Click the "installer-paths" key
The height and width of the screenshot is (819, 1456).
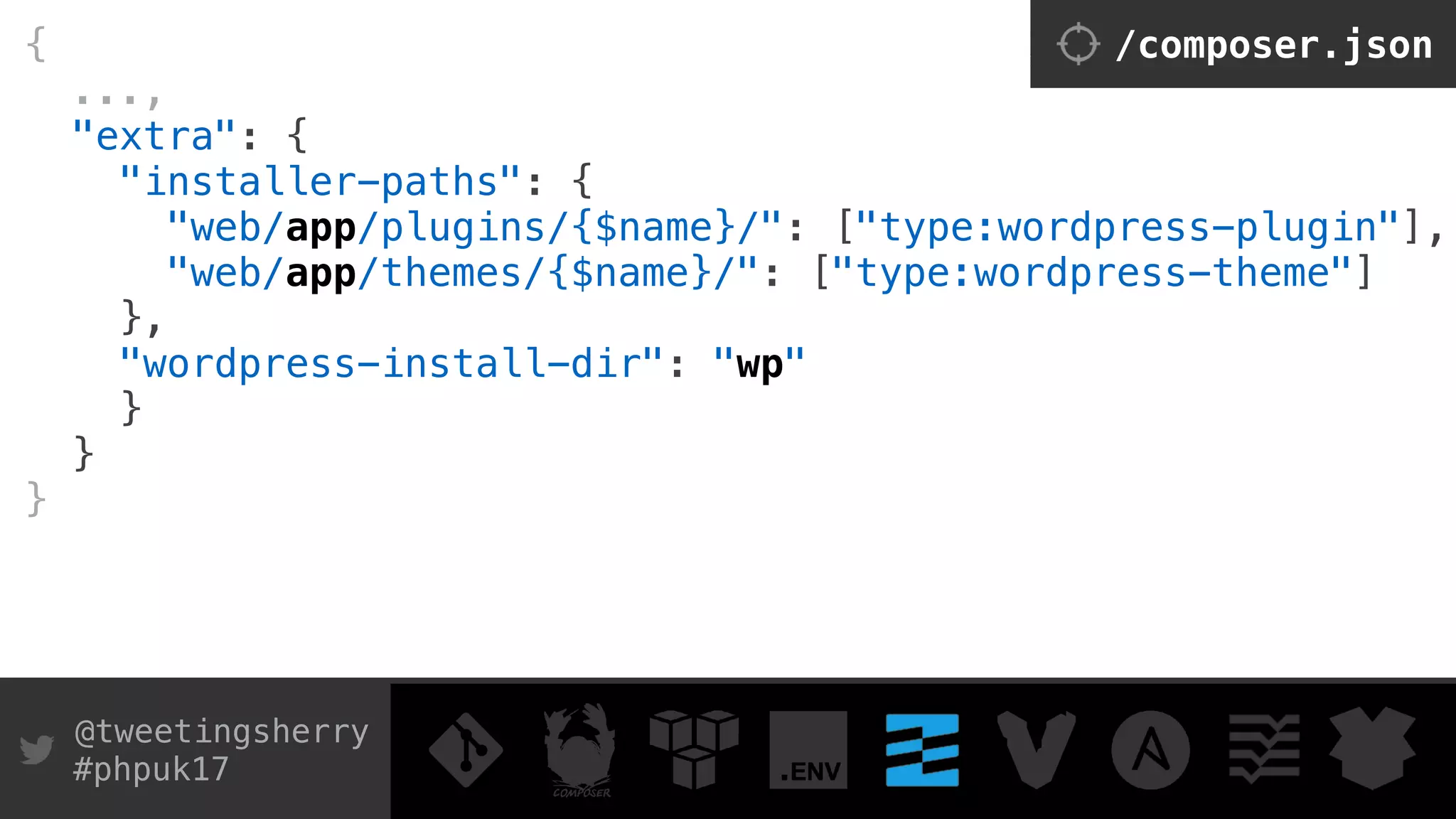(321, 181)
